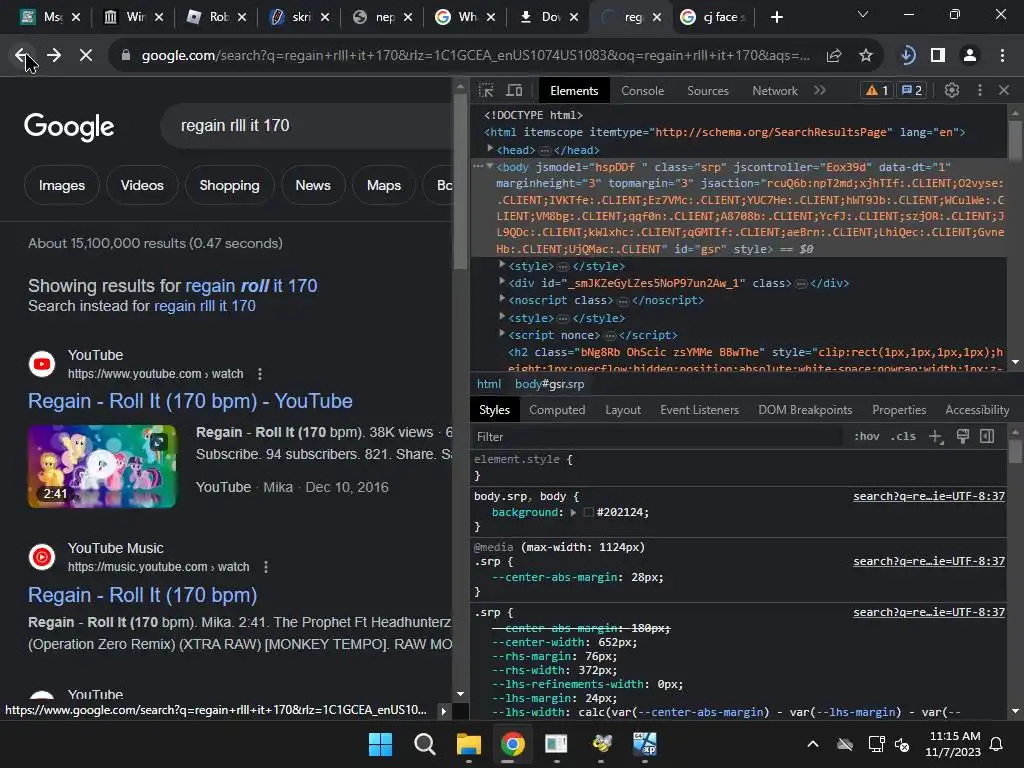
Task: Stop loading the page with X button
Action: 86,56
